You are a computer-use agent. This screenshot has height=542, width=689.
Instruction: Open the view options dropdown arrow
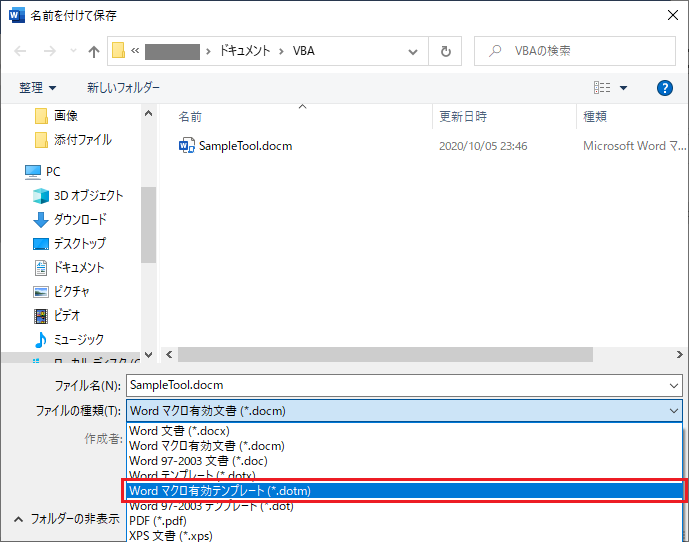coord(623,88)
